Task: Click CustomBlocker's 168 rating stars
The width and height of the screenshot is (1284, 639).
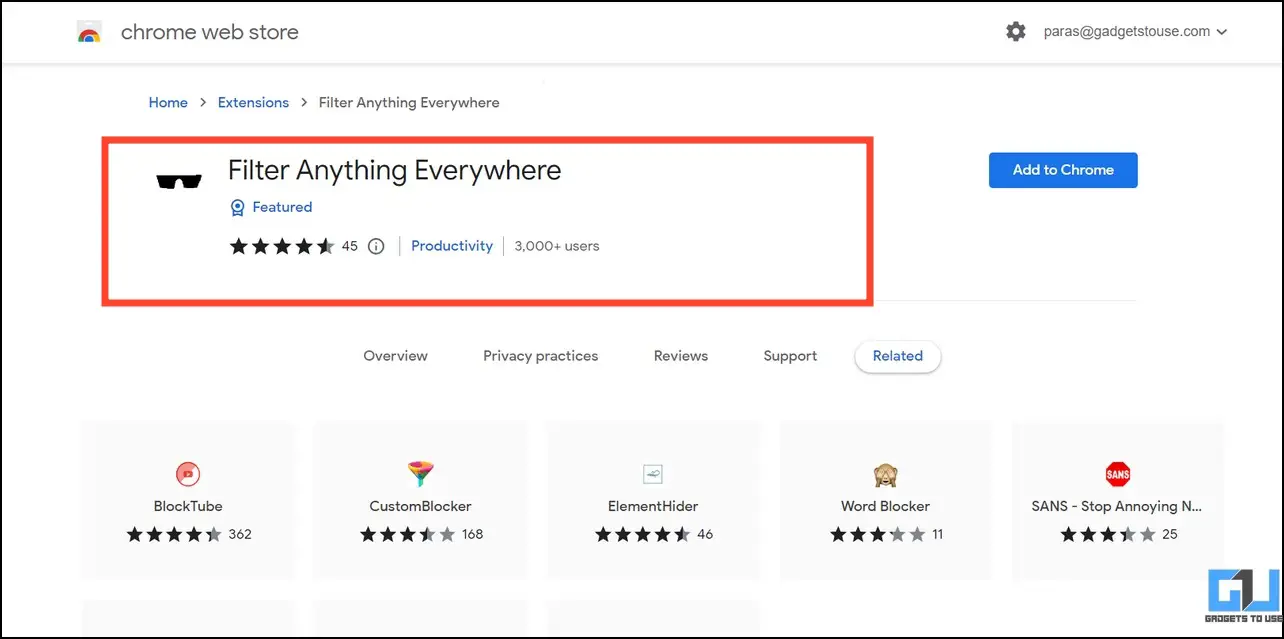Action: click(407, 535)
